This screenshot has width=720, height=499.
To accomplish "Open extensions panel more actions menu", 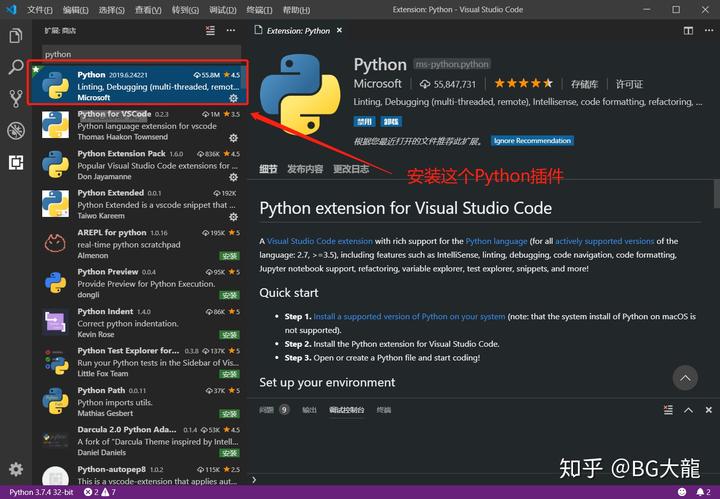I will tap(231, 31).
